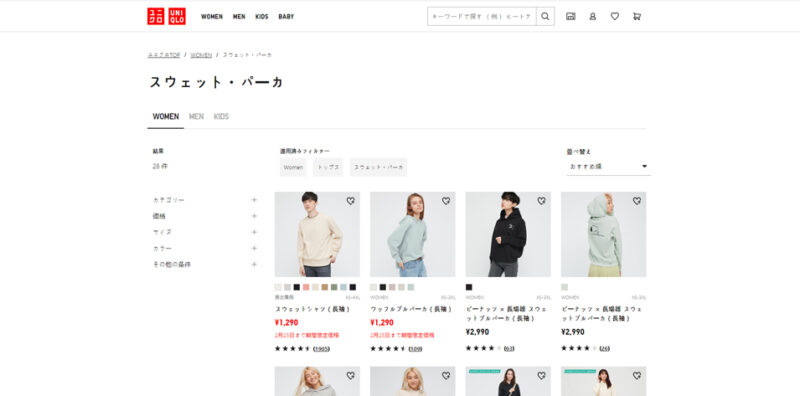The image size is (800, 396).
Task: Go to ユニクロTOP breadcrumb link
Action: click(164, 55)
